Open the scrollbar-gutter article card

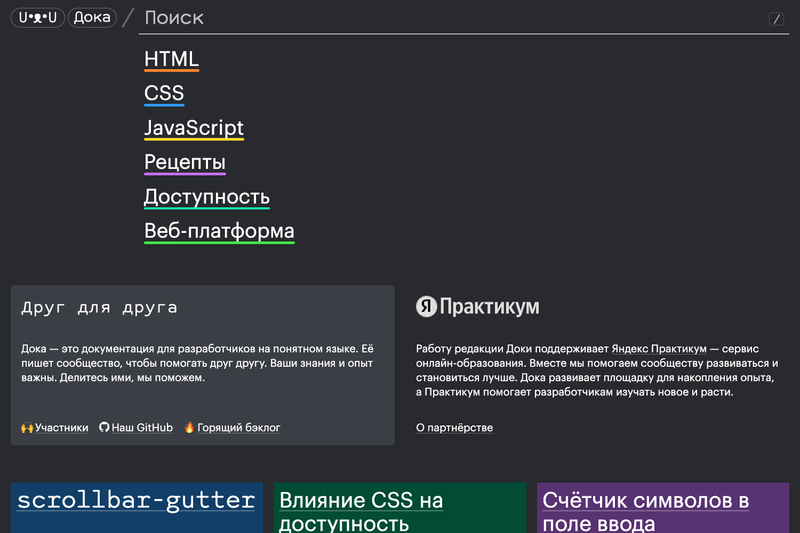coord(137,508)
